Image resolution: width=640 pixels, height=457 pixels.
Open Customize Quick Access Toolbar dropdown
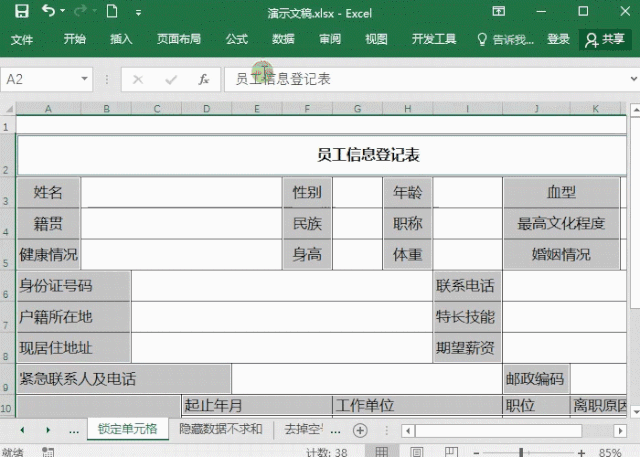click(138, 13)
